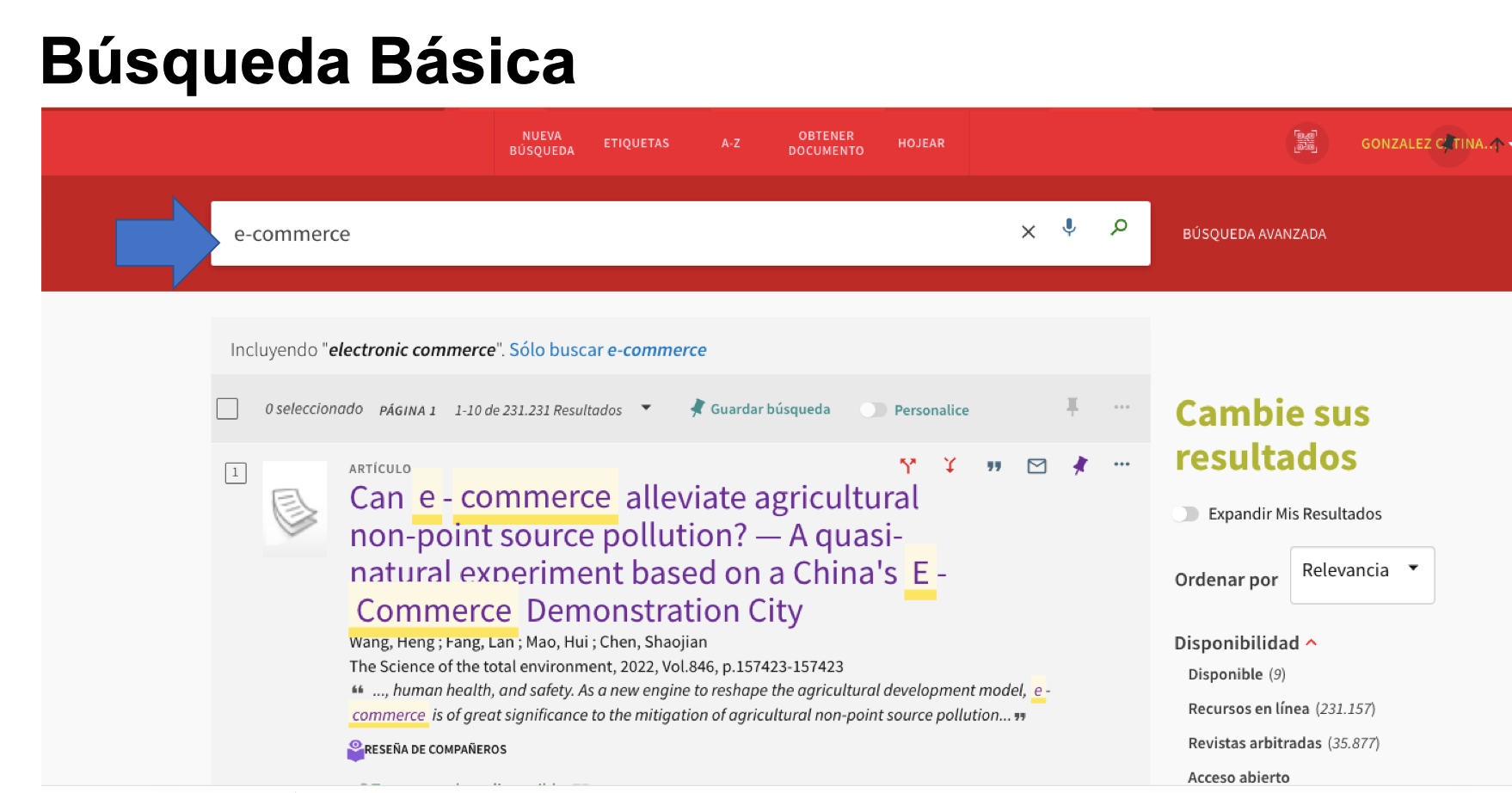Click inside the e-commerce search field
Image resolution: width=1512 pixels, height=793 pixels.
602,234
